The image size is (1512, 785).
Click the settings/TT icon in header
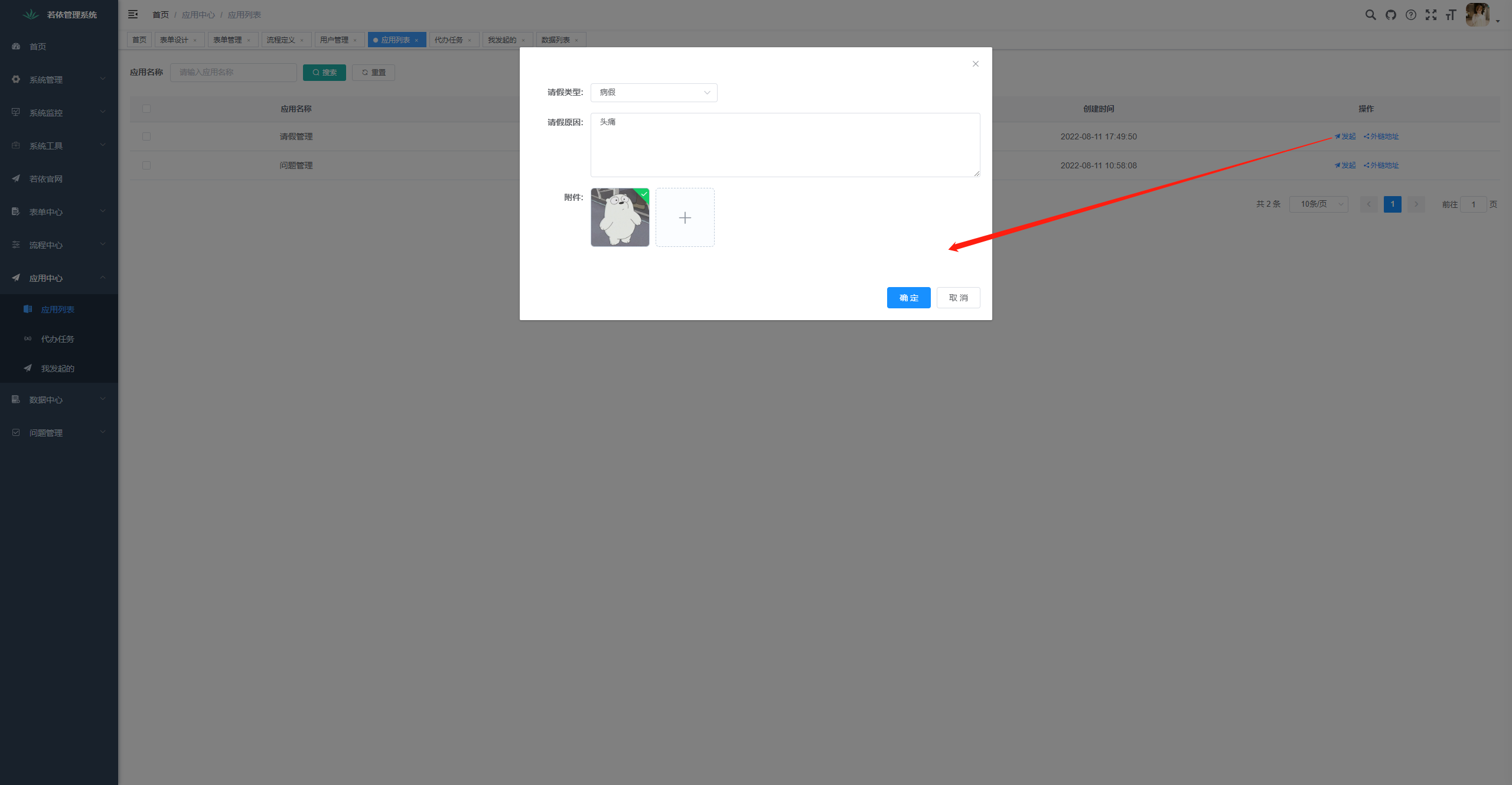(1450, 14)
